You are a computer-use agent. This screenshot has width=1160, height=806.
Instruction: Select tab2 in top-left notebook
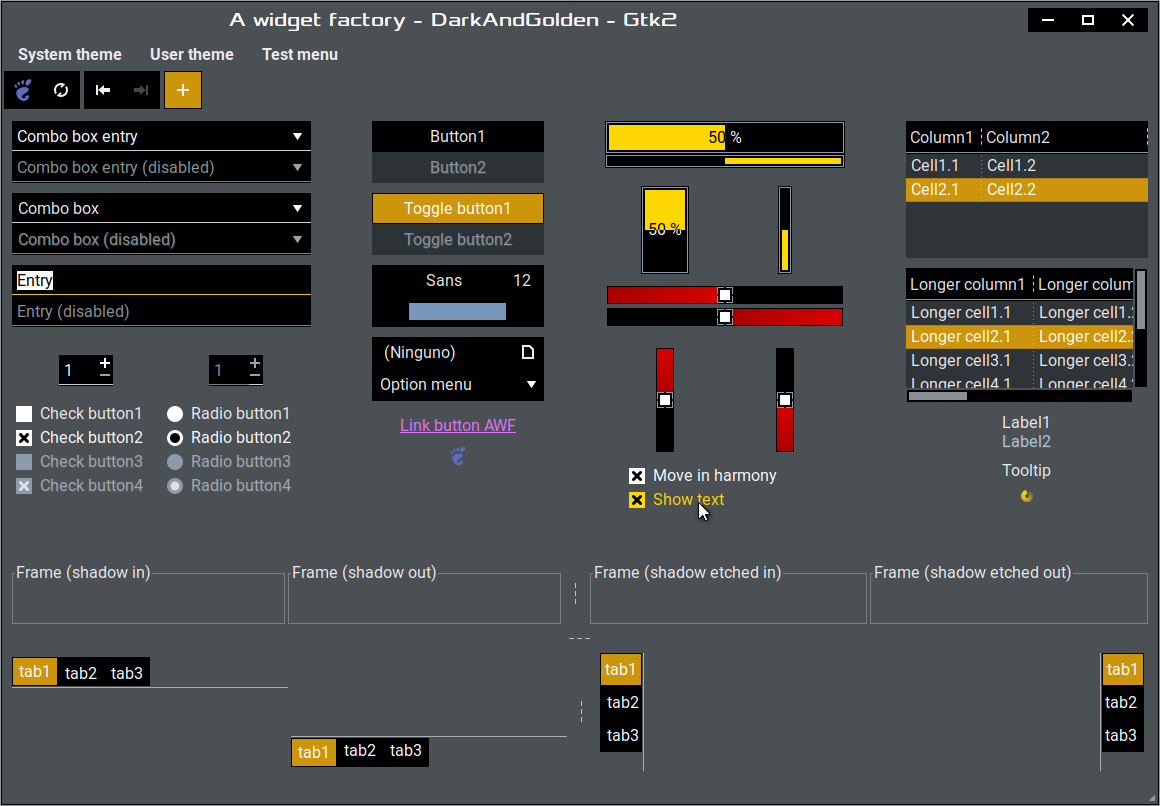click(81, 673)
